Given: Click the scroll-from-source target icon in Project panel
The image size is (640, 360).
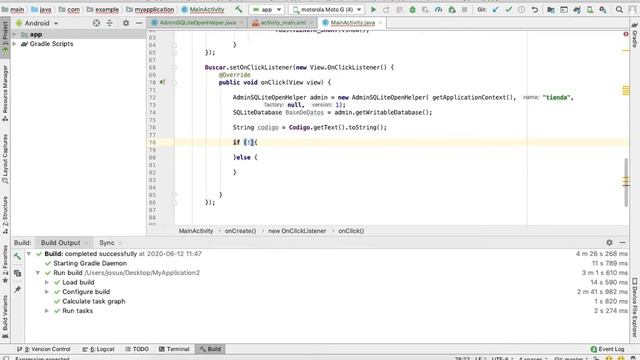Looking at the screenshot, I should coord(96,23).
